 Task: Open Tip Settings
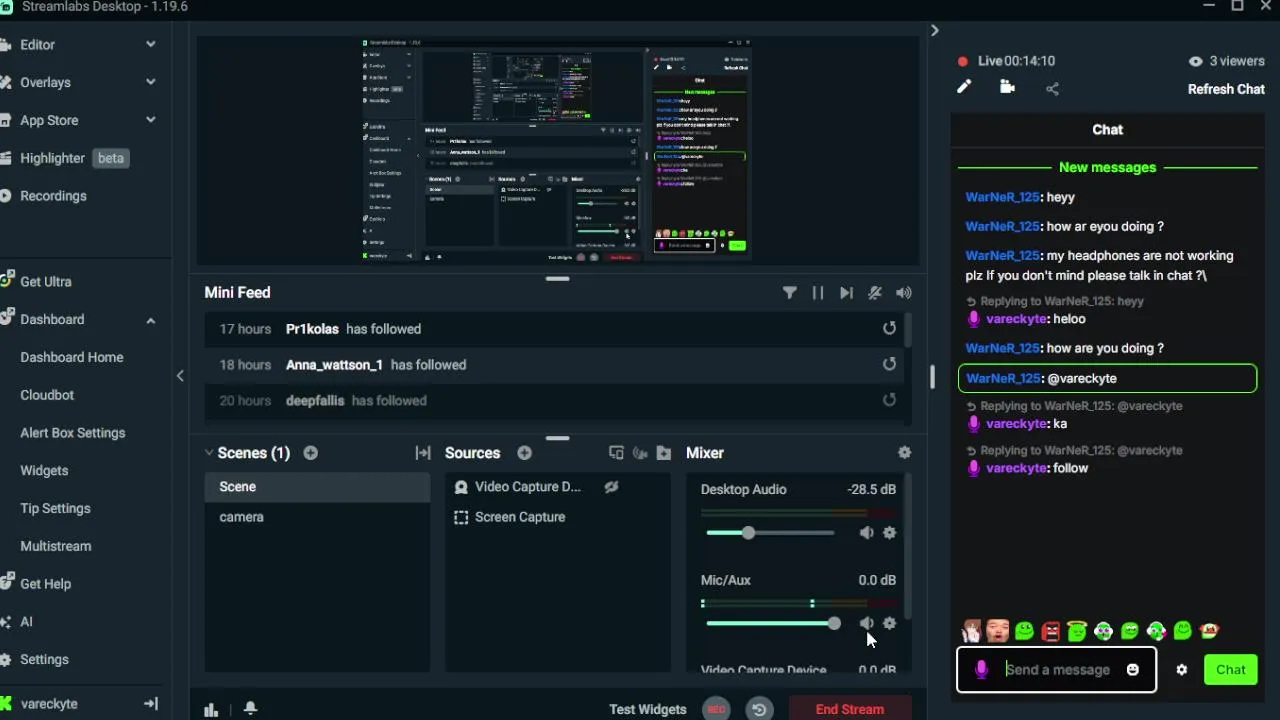pyautogui.click(x=55, y=508)
